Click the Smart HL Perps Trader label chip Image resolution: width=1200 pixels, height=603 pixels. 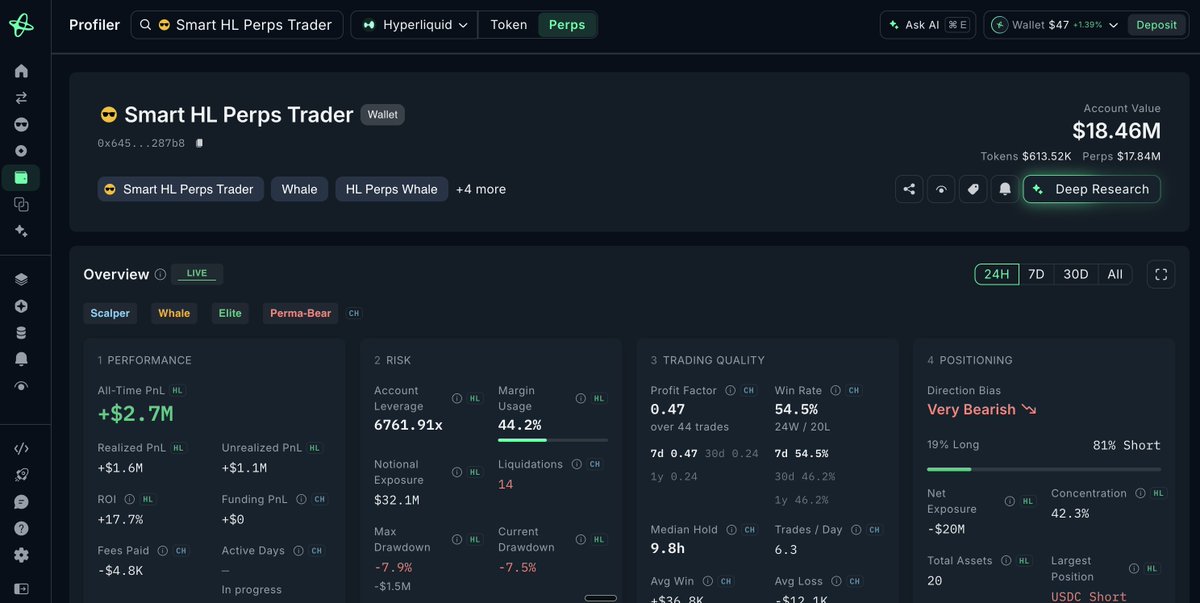tap(181, 189)
